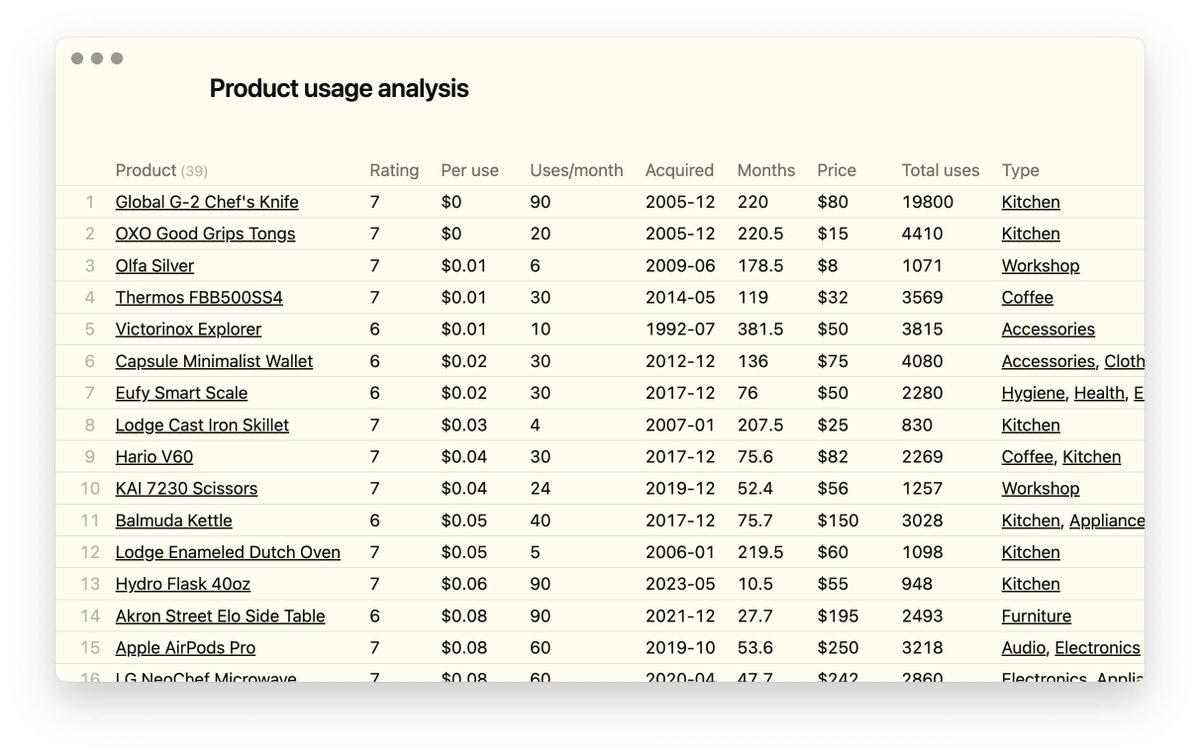Select the price cell $195
The width and height of the screenshot is (1200, 755).
click(838, 617)
